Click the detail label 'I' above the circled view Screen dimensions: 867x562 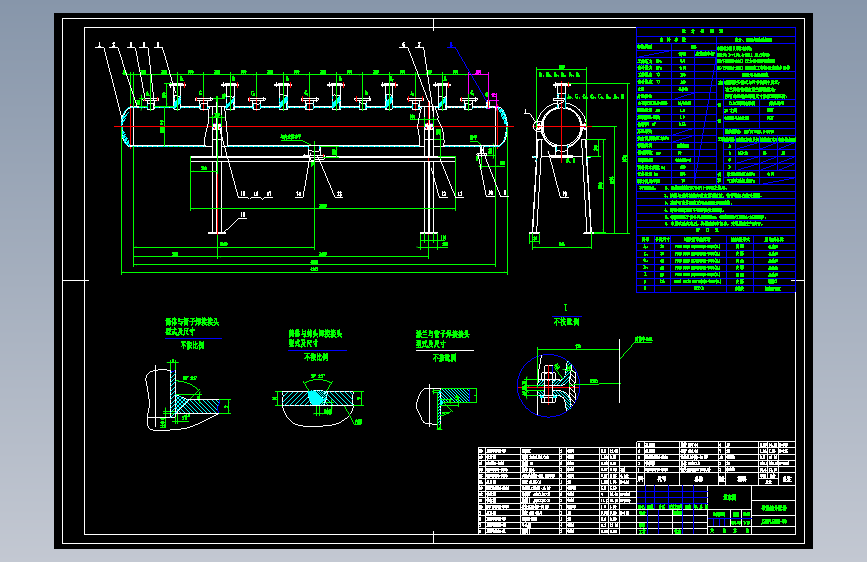tap(565, 308)
